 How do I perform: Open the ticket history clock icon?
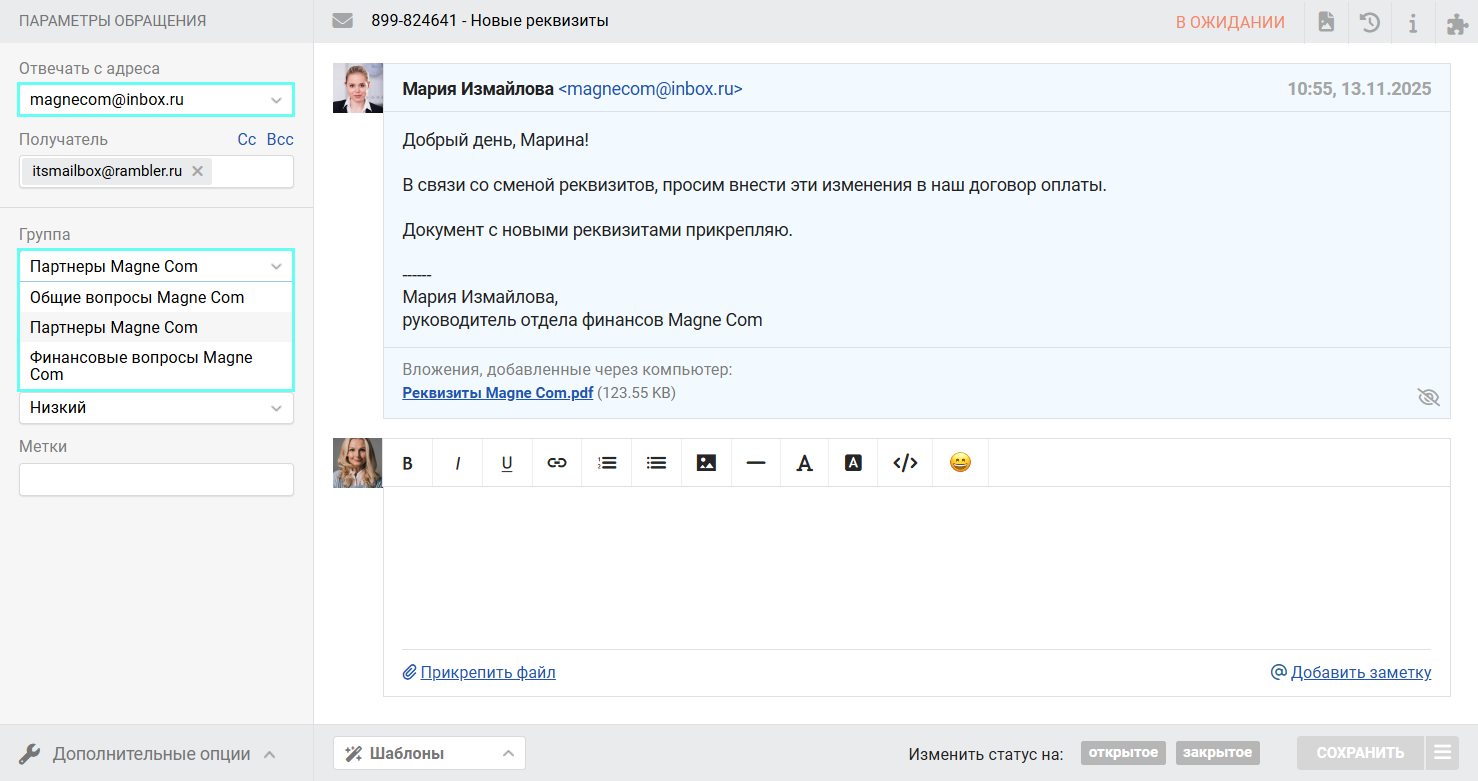(1370, 22)
